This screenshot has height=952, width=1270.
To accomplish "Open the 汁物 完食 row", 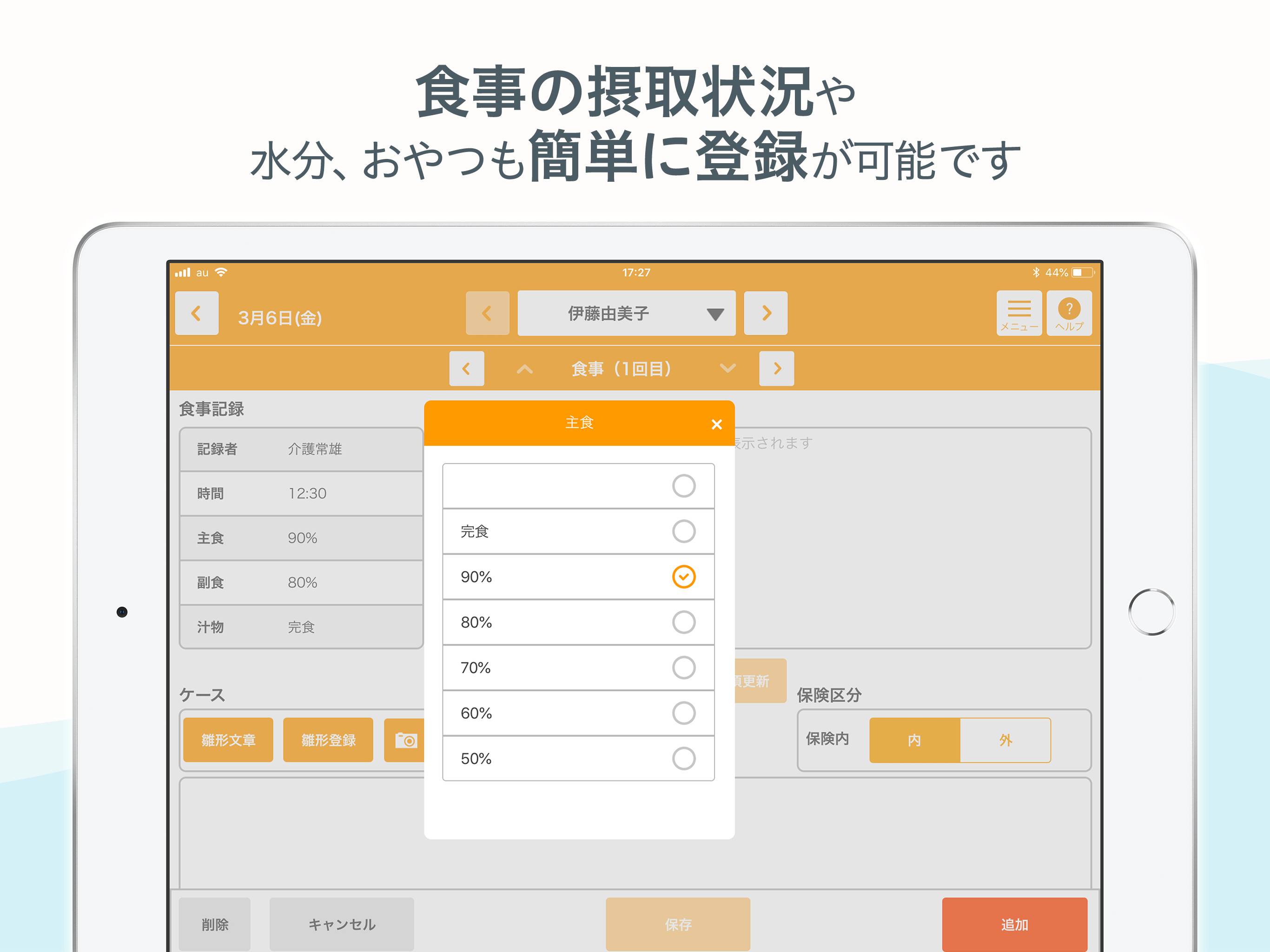I will tap(301, 627).
